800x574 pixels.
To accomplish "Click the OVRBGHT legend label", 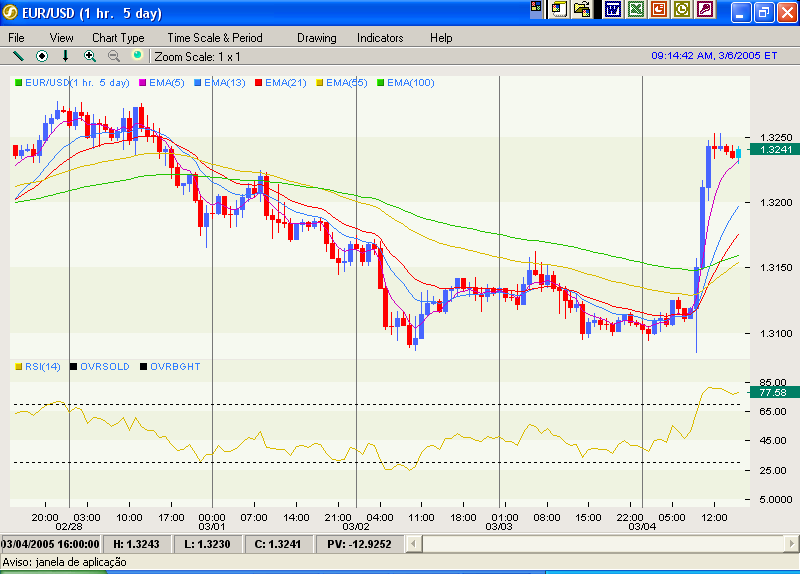I will (175, 367).
